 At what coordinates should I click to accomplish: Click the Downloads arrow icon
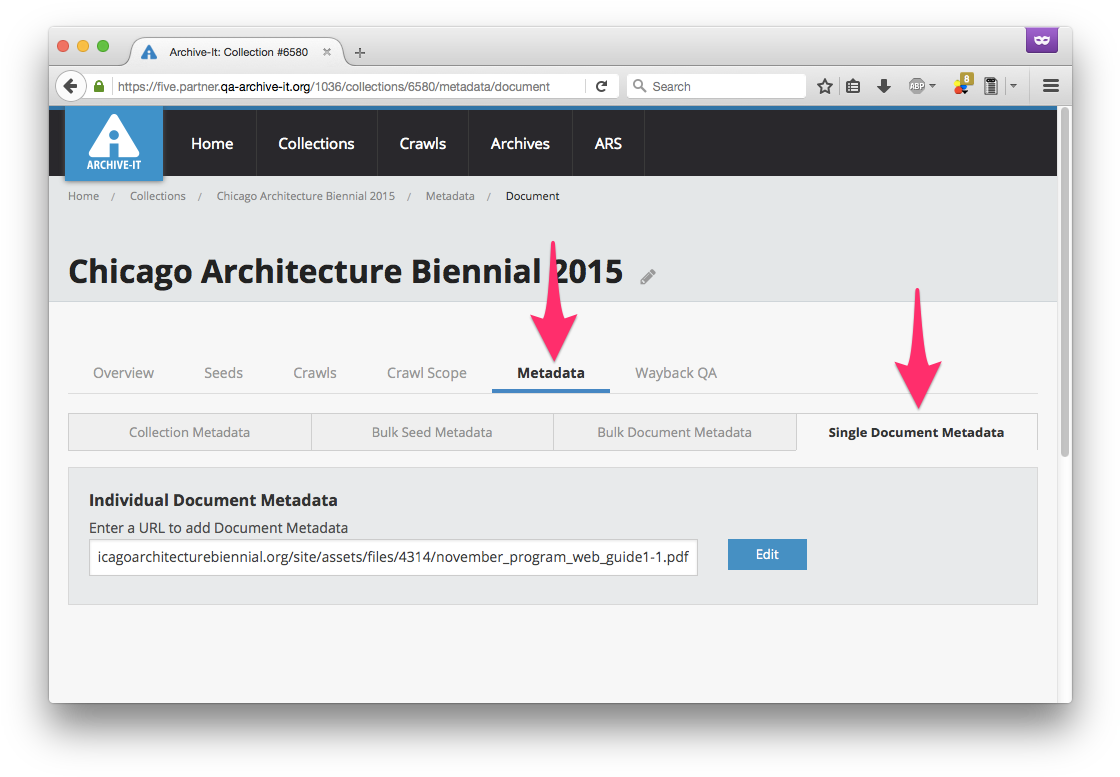click(x=884, y=86)
